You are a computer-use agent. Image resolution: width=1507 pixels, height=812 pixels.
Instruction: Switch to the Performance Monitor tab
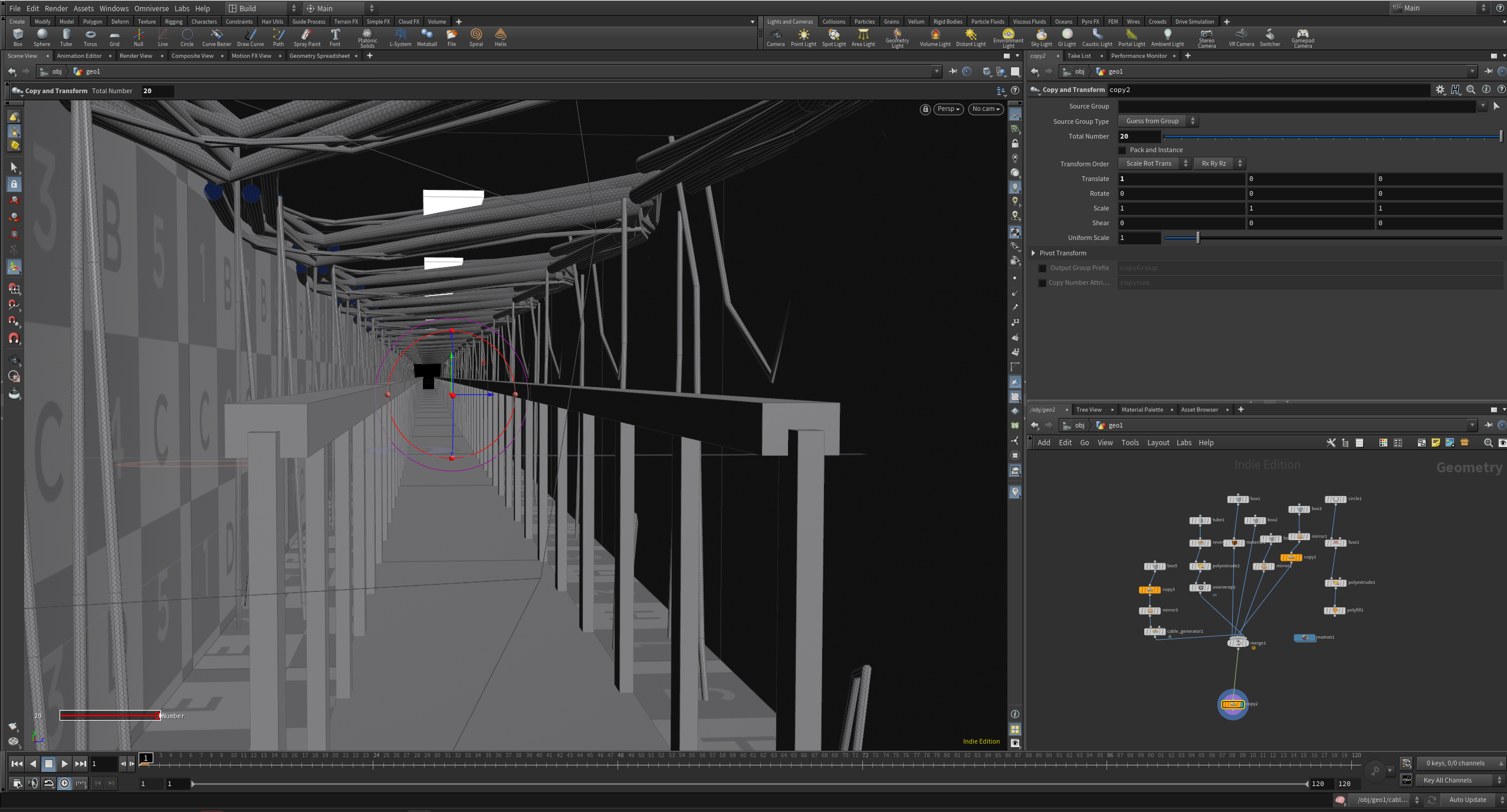pyautogui.click(x=1138, y=56)
